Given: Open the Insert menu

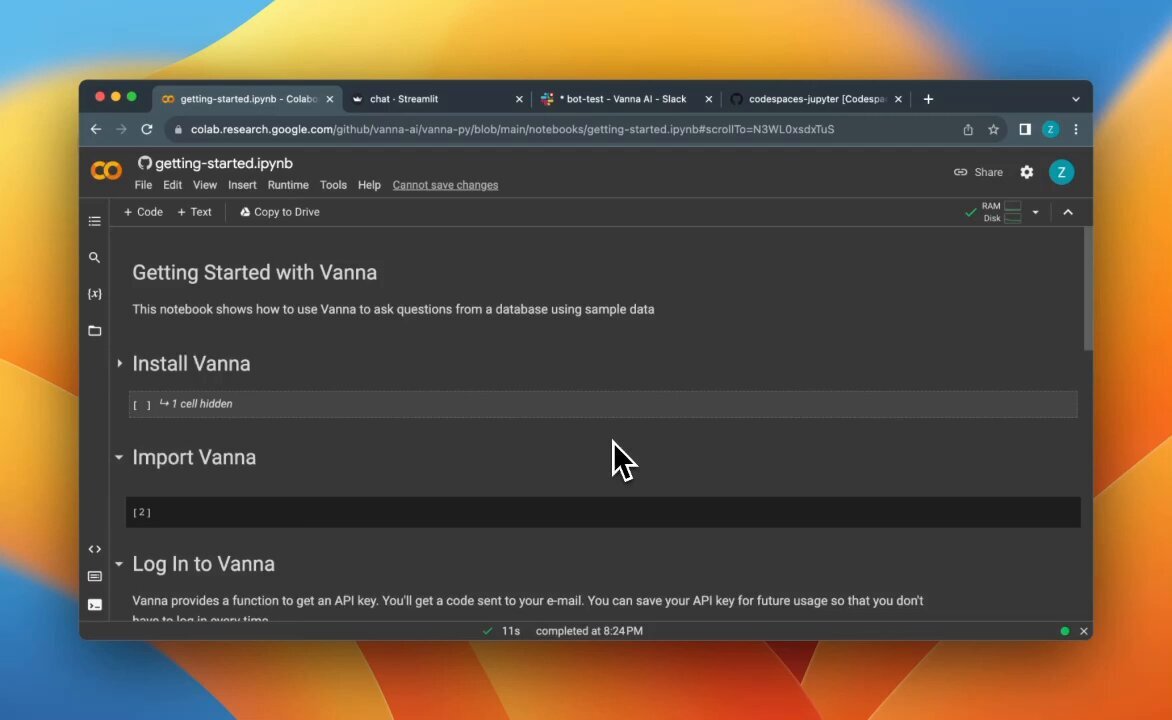Looking at the screenshot, I should [242, 185].
